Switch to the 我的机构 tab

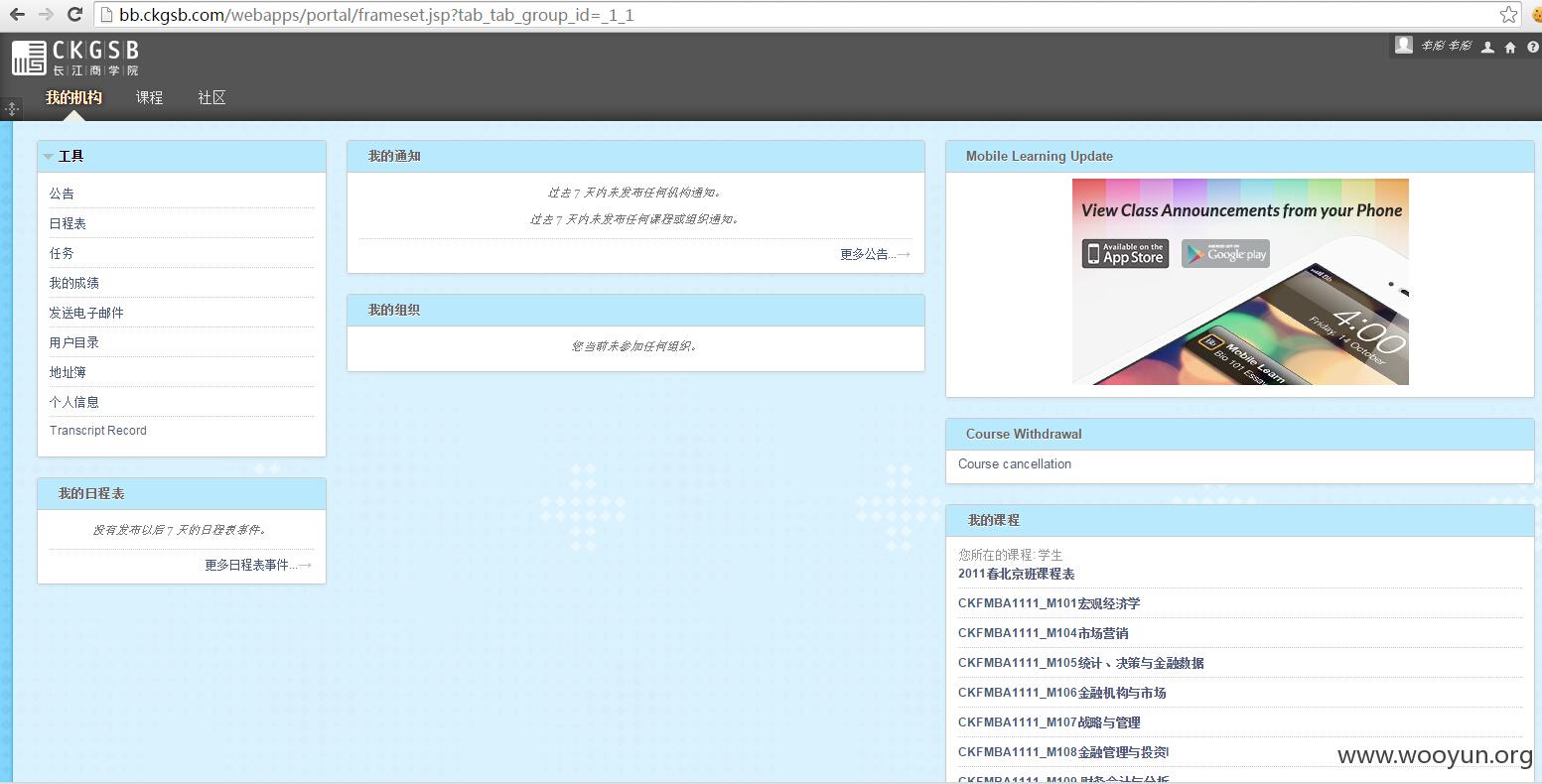point(73,97)
